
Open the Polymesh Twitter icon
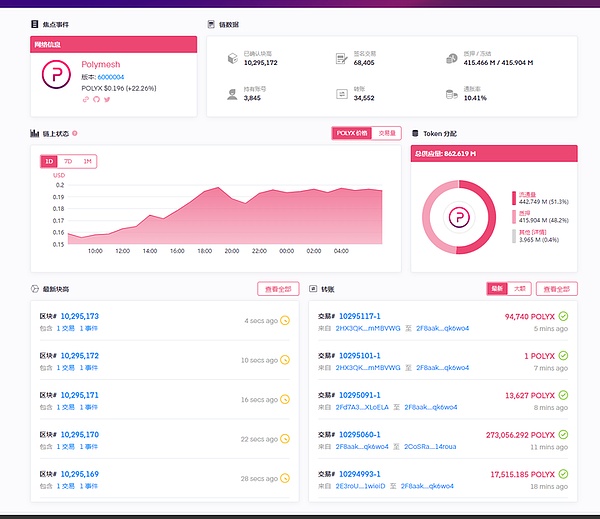click(108, 99)
